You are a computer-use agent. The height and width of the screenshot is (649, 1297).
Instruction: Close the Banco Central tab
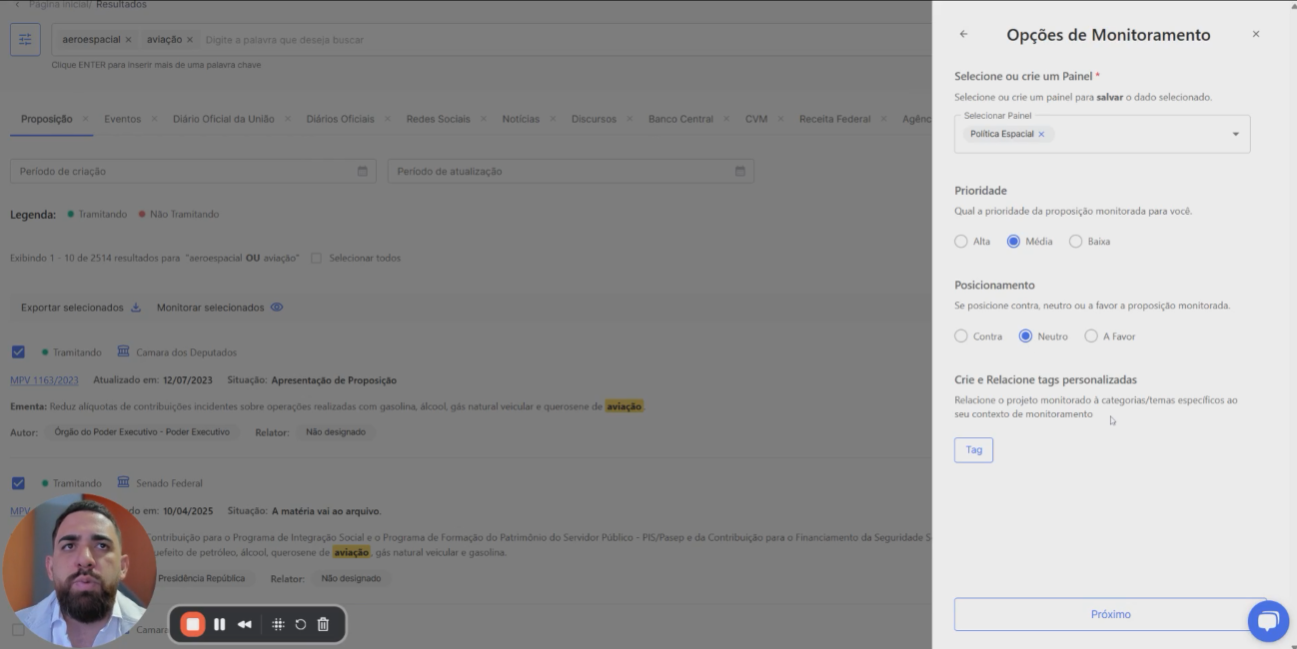[x=727, y=119]
